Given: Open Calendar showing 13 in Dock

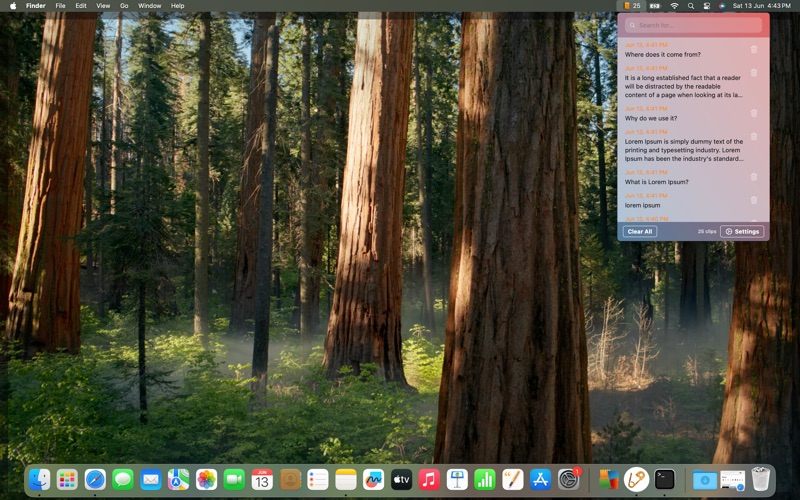Looking at the screenshot, I should click(262, 480).
